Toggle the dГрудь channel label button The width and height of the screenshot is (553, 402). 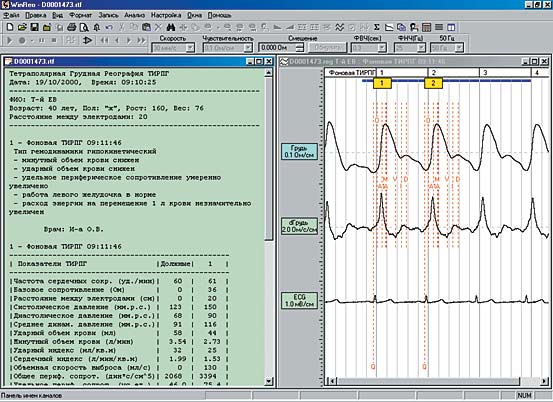[x=299, y=226]
